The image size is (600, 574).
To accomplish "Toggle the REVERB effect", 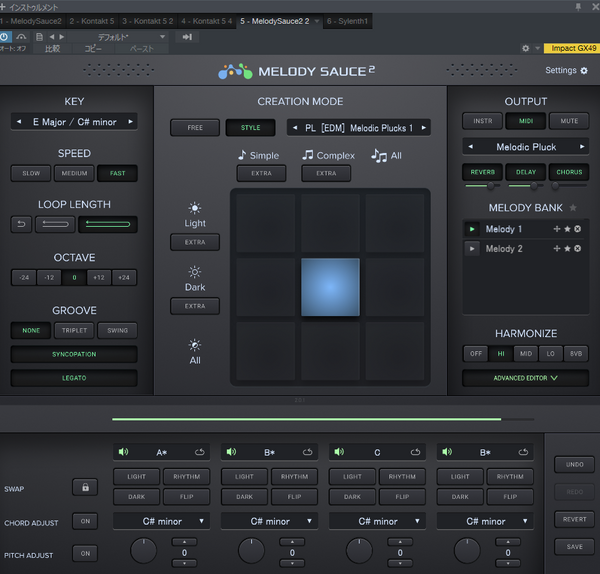I will pyautogui.click(x=482, y=172).
